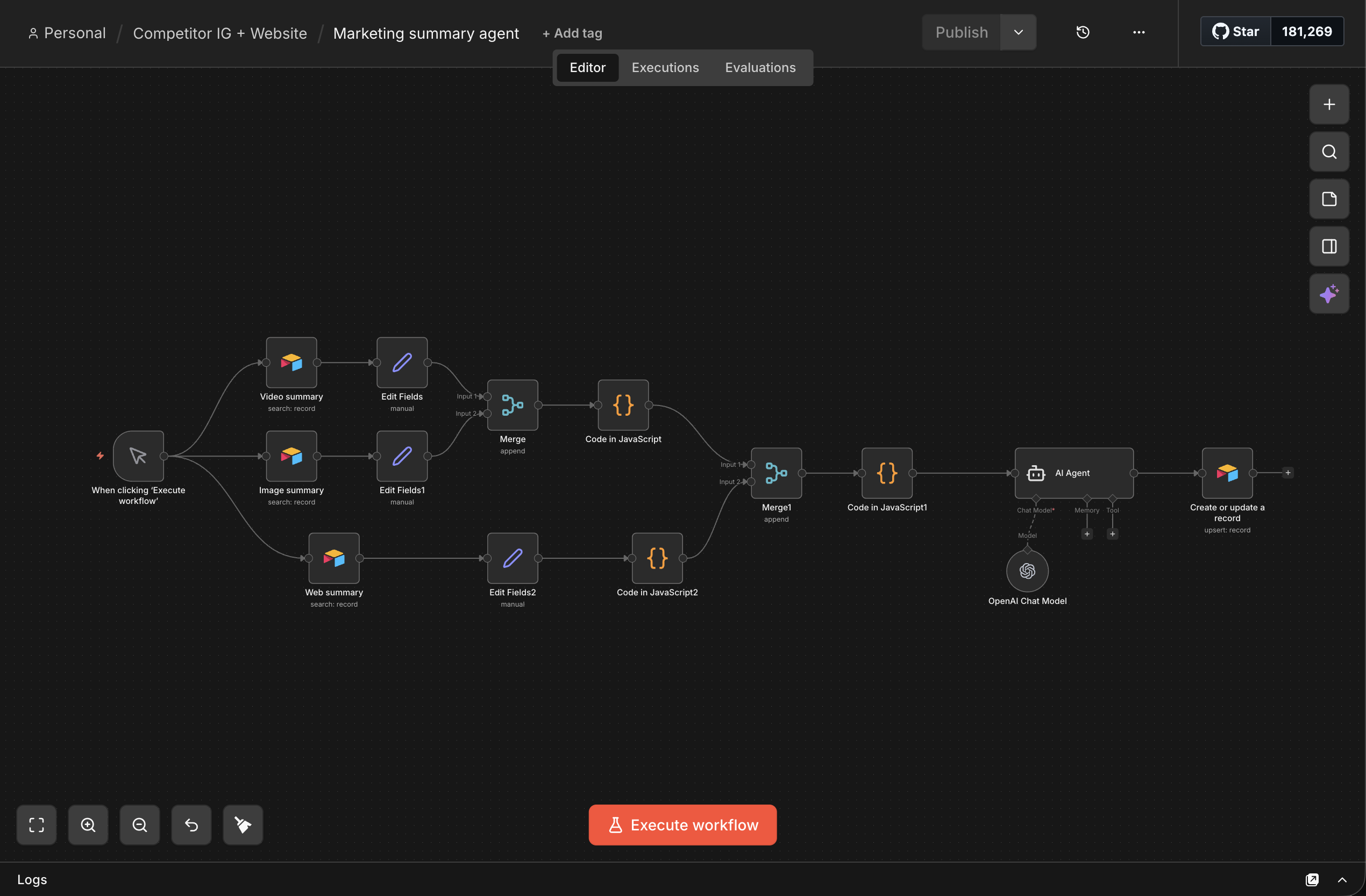
Task: Select the OpenAI Chat Model node
Action: [x=1027, y=571]
